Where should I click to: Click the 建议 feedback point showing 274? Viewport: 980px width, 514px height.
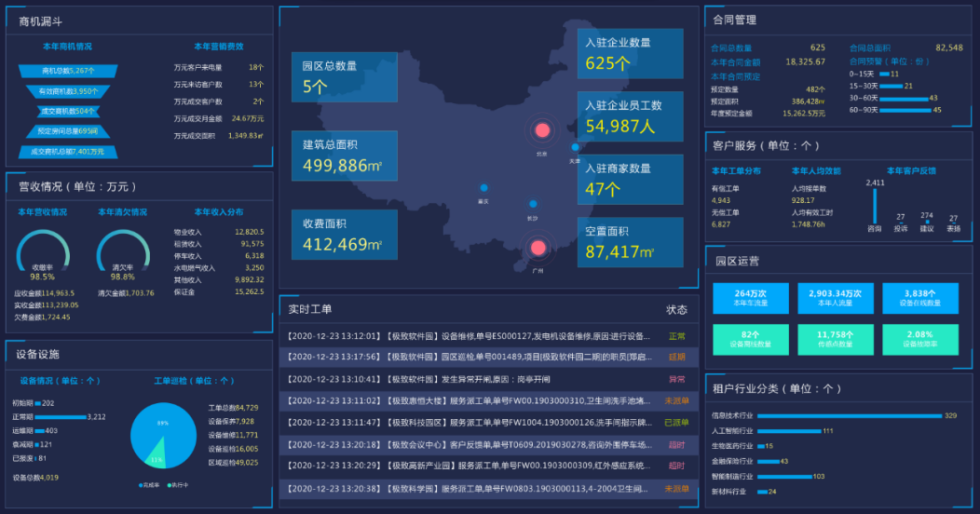(x=927, y=221)
